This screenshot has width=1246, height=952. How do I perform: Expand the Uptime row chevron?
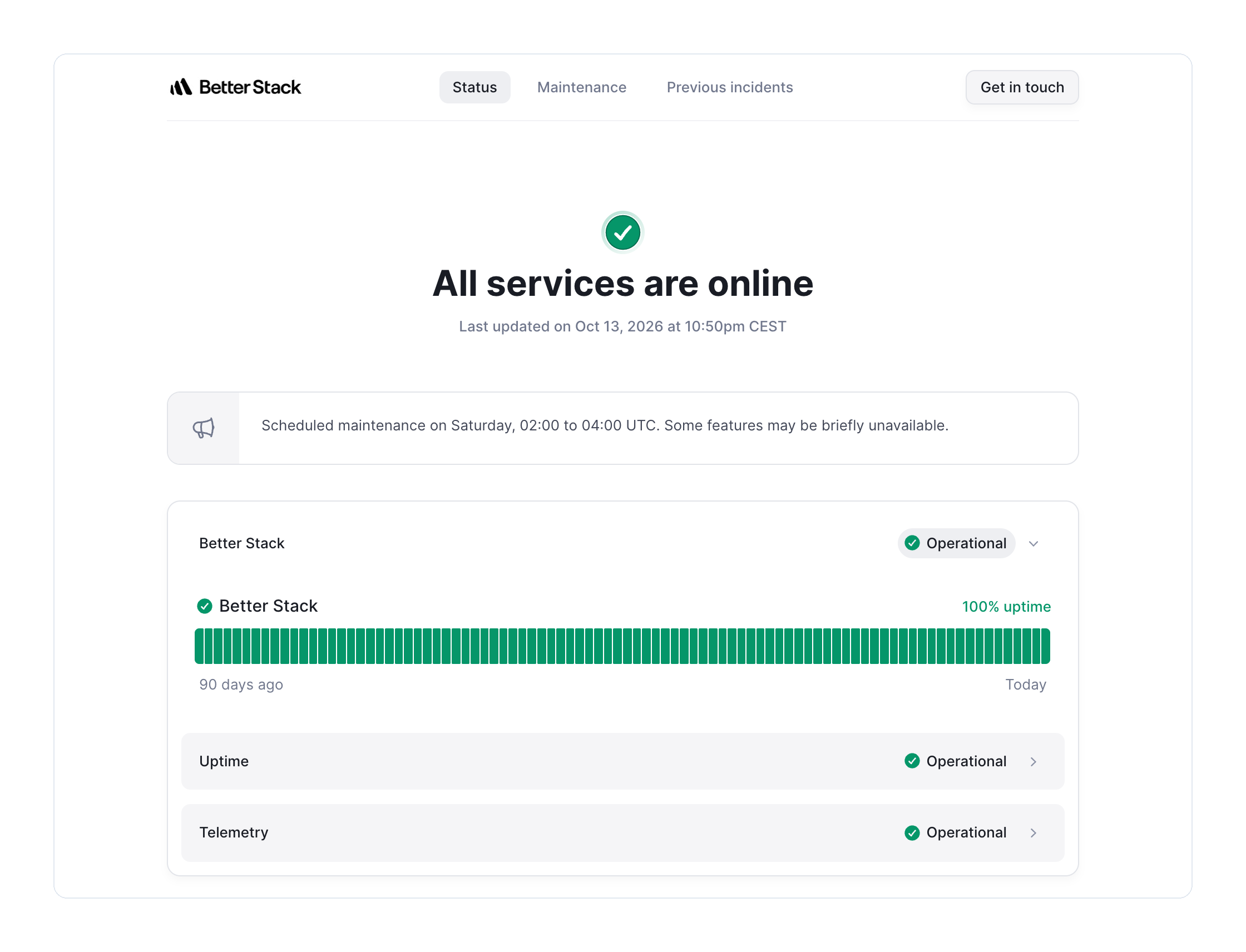(1033, 762)
